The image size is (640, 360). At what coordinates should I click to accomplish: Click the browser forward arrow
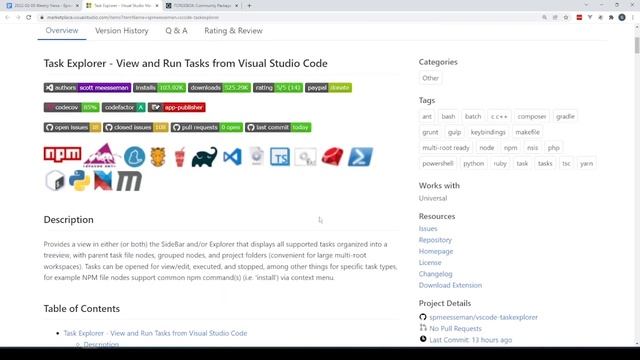click(18, 17)
